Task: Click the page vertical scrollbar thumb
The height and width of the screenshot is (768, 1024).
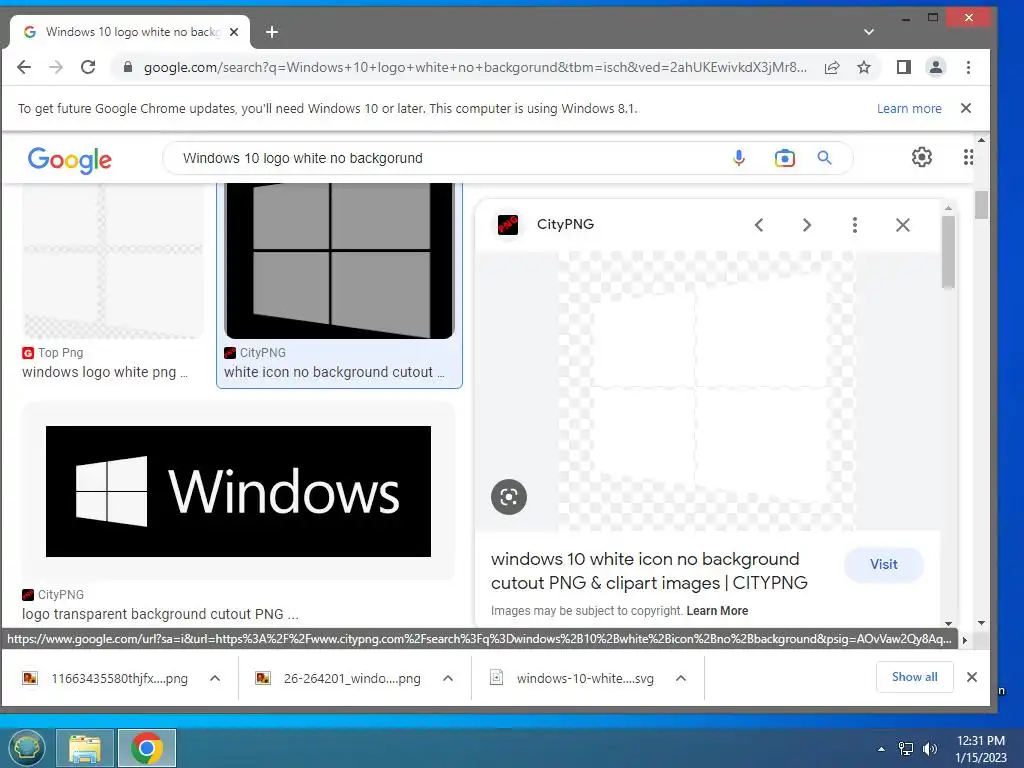Action: click(981, 205)
